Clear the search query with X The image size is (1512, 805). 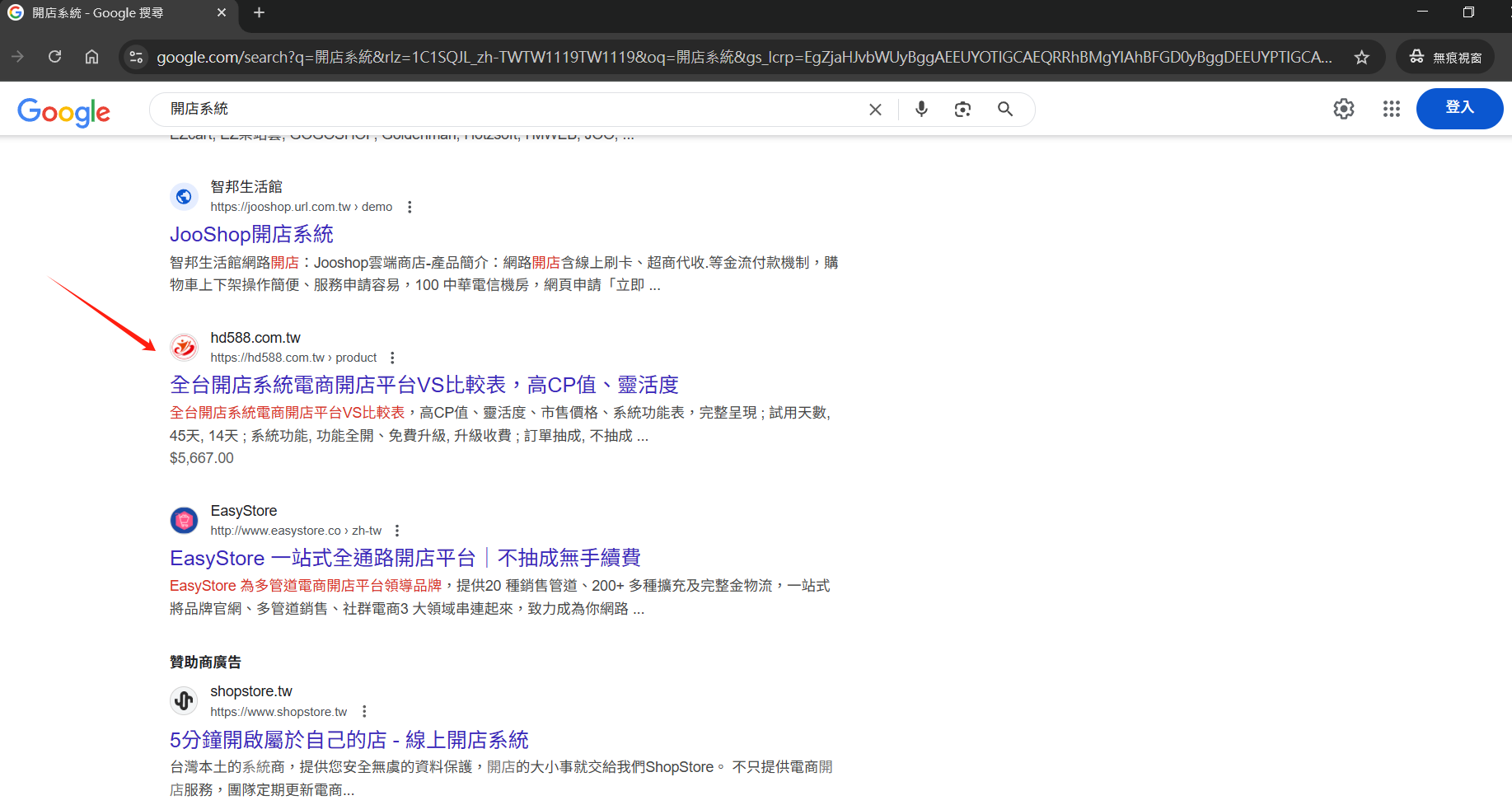(x=875, y=110)
